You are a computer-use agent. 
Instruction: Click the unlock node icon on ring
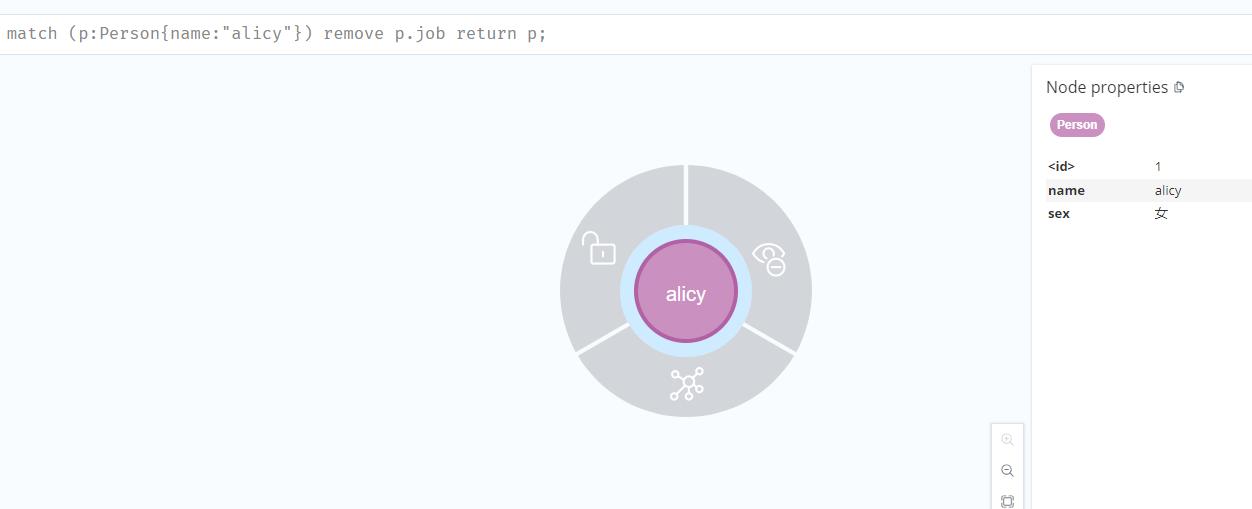pos(599,249)
